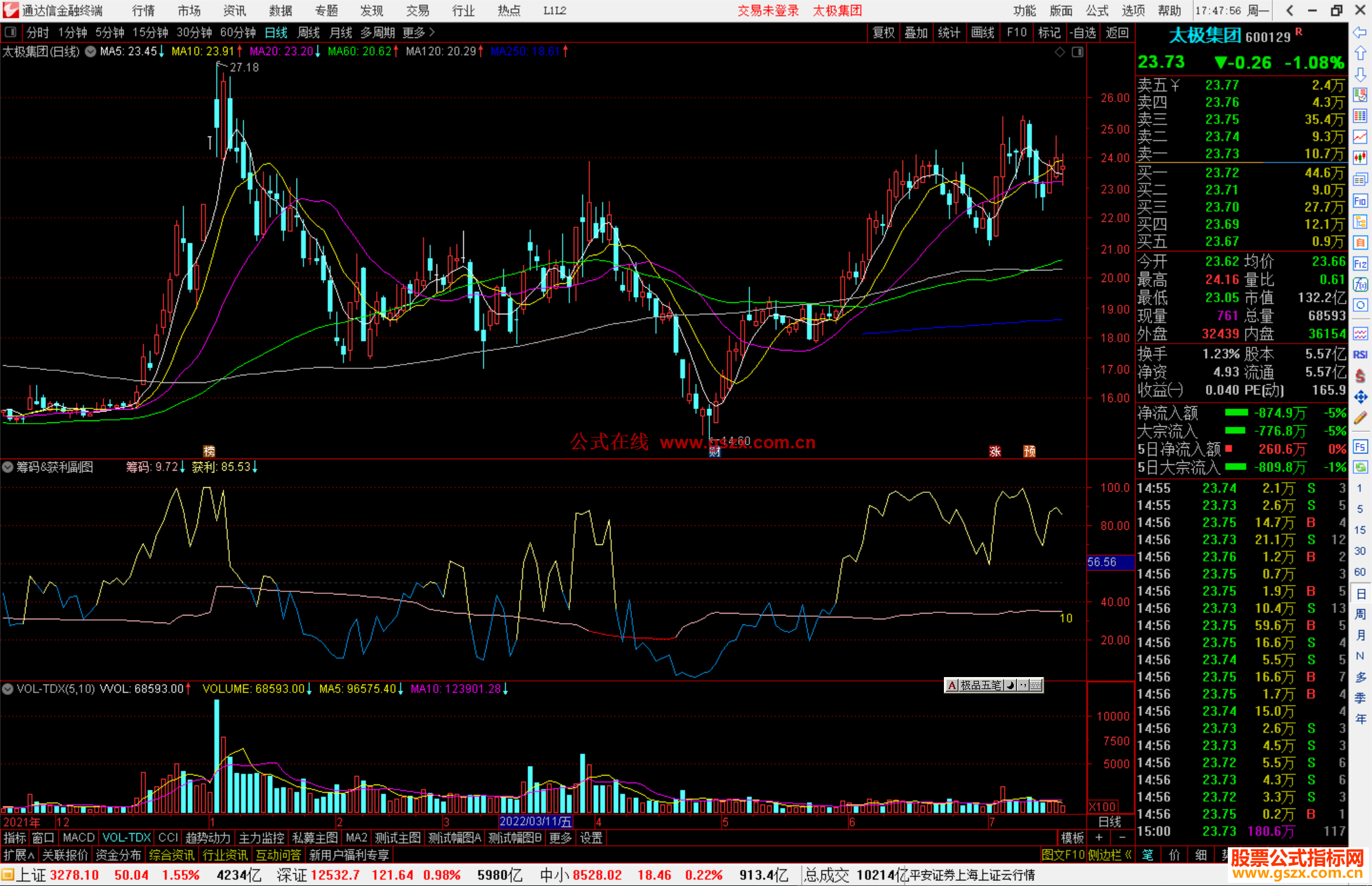Click the 5日净流入额 red bar
This screenshot has width=1372, height=886.
tap(1229, 448)
